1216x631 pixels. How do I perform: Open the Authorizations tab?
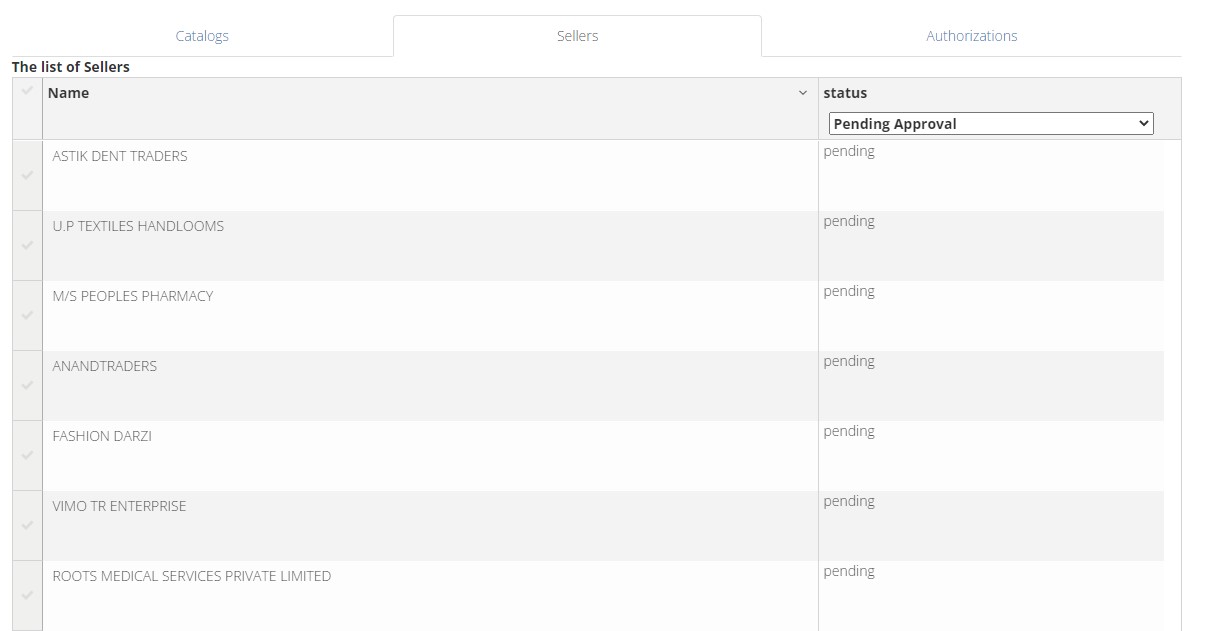point(971,35)
